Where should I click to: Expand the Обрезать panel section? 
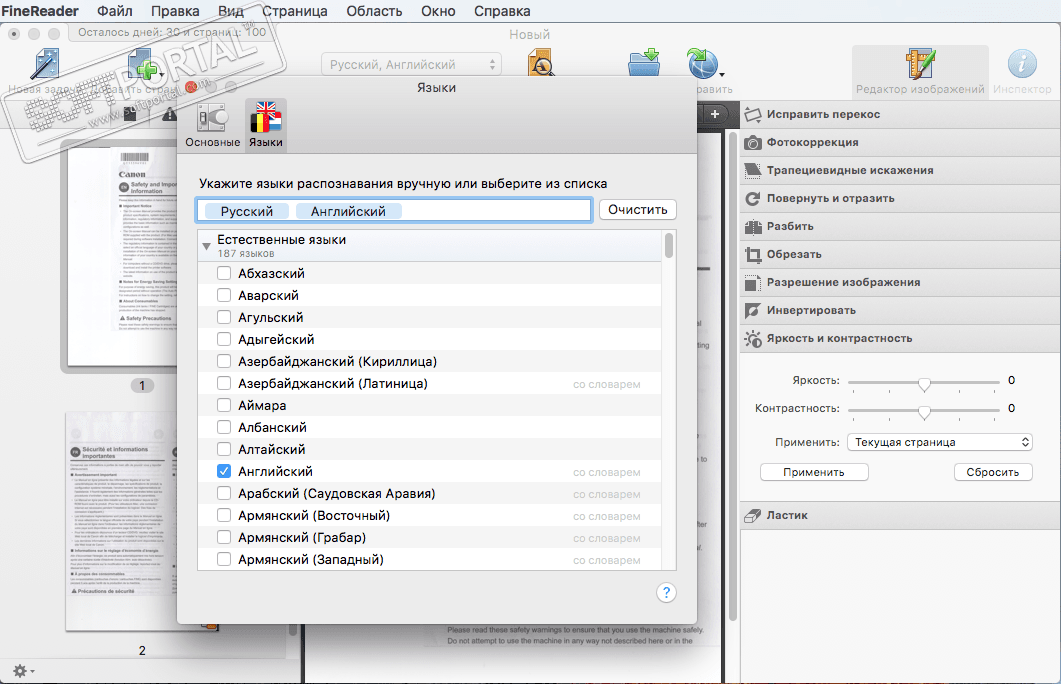tap(901, 254)
